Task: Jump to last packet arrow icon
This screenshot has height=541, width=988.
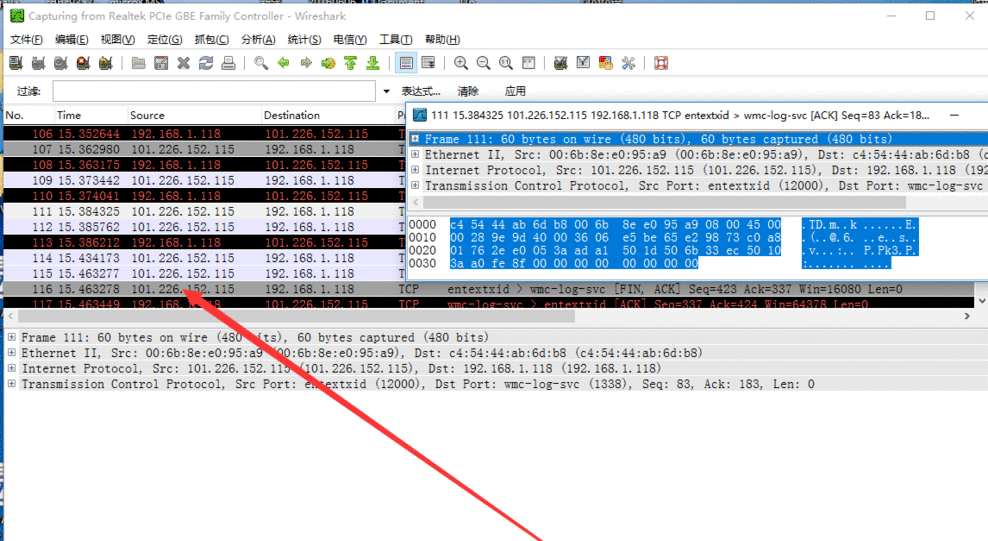Action: tap(373, 63)
